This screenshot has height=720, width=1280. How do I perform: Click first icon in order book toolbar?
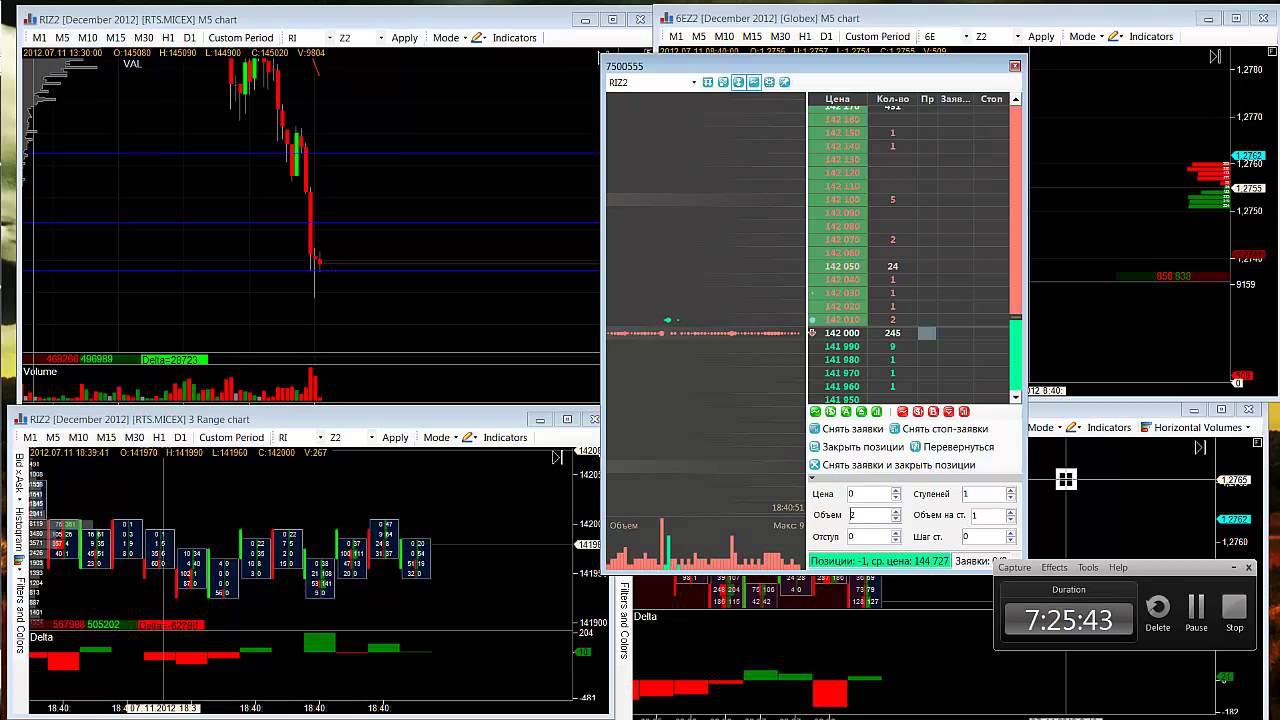click(708, 82)
